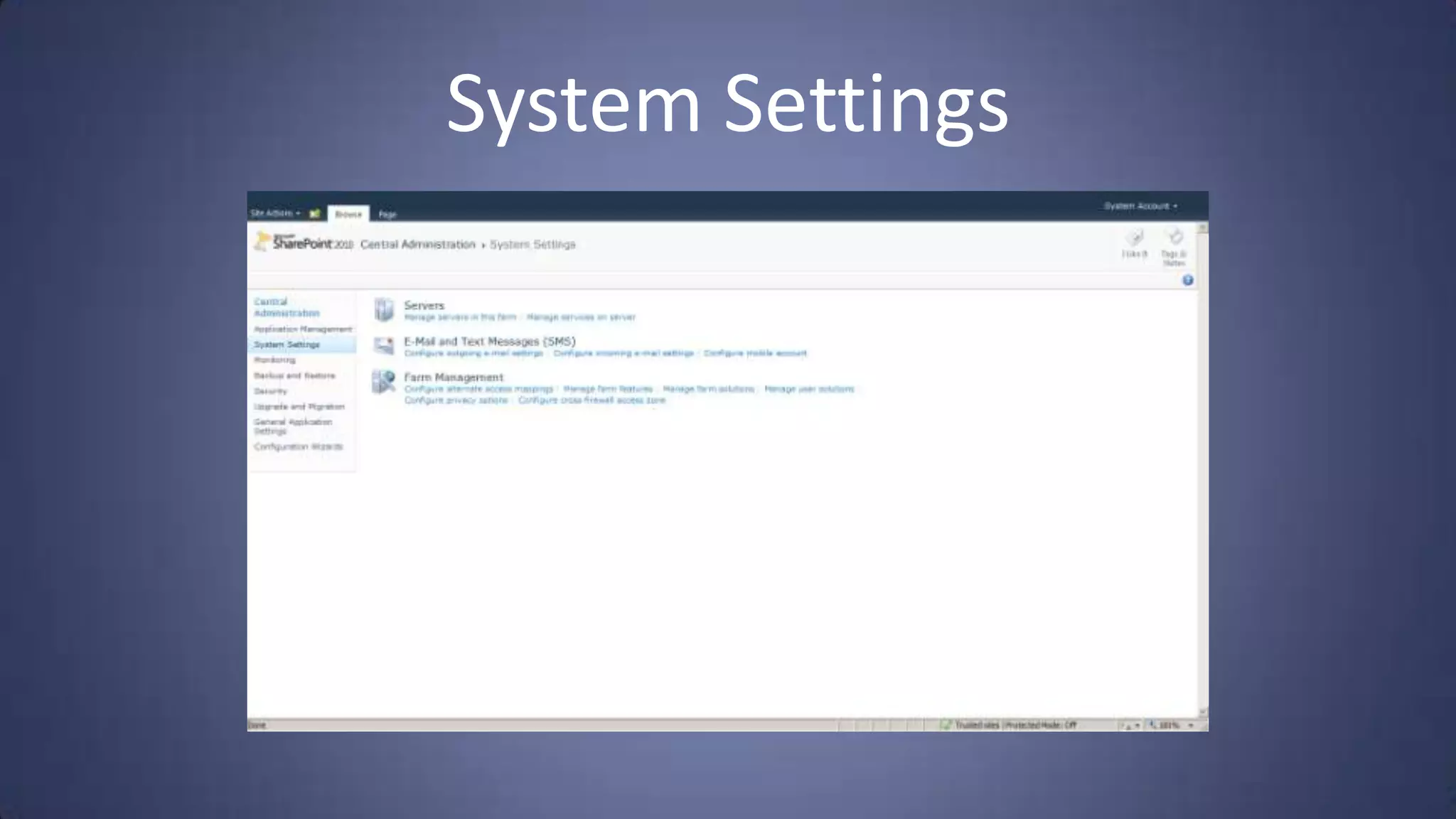
Task: Click the scrollbar down arrow
Action: pos(1203,712)
